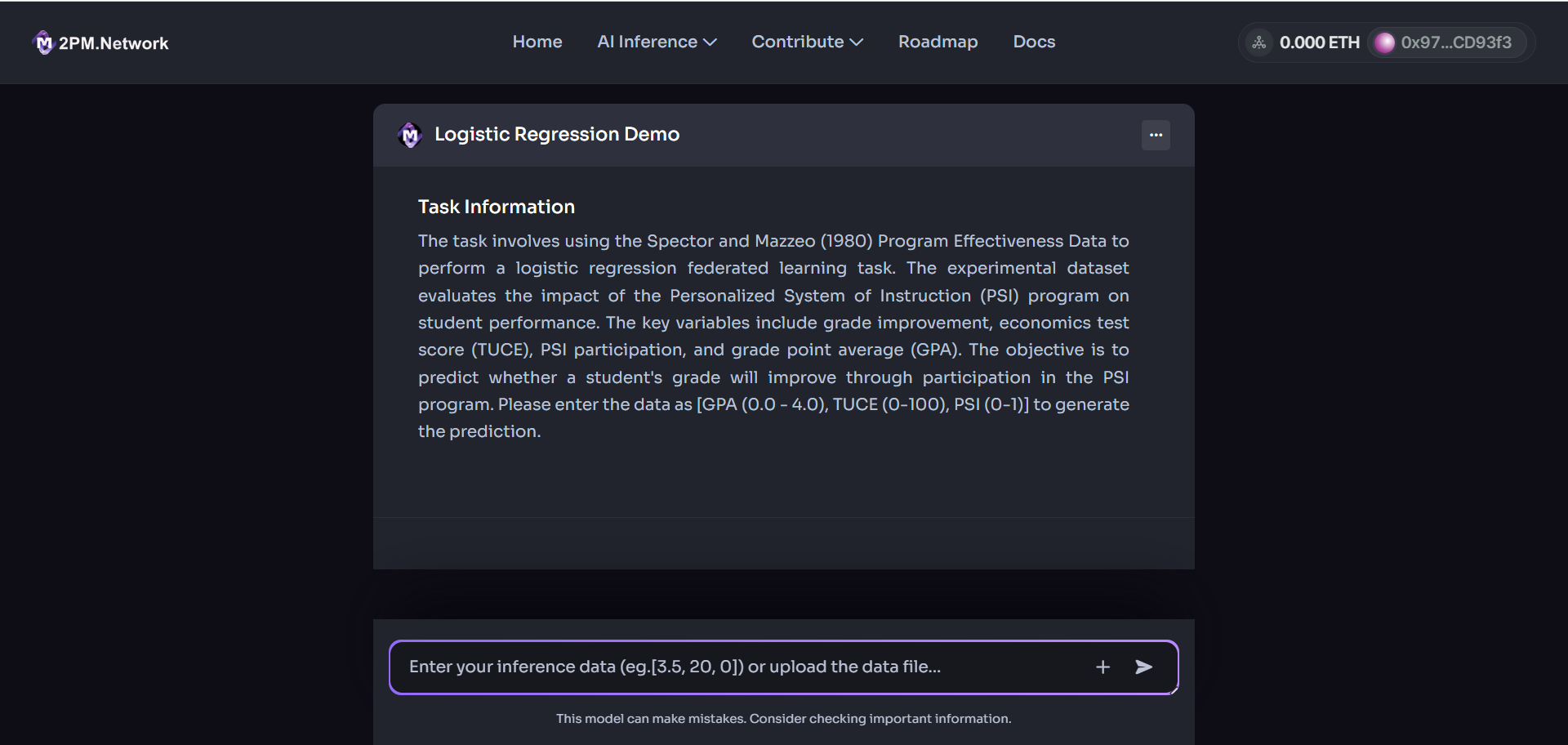Click the 2PM.Network logo icon
The height and width of the screenshot is (745, 1568).
click(43, 42)
